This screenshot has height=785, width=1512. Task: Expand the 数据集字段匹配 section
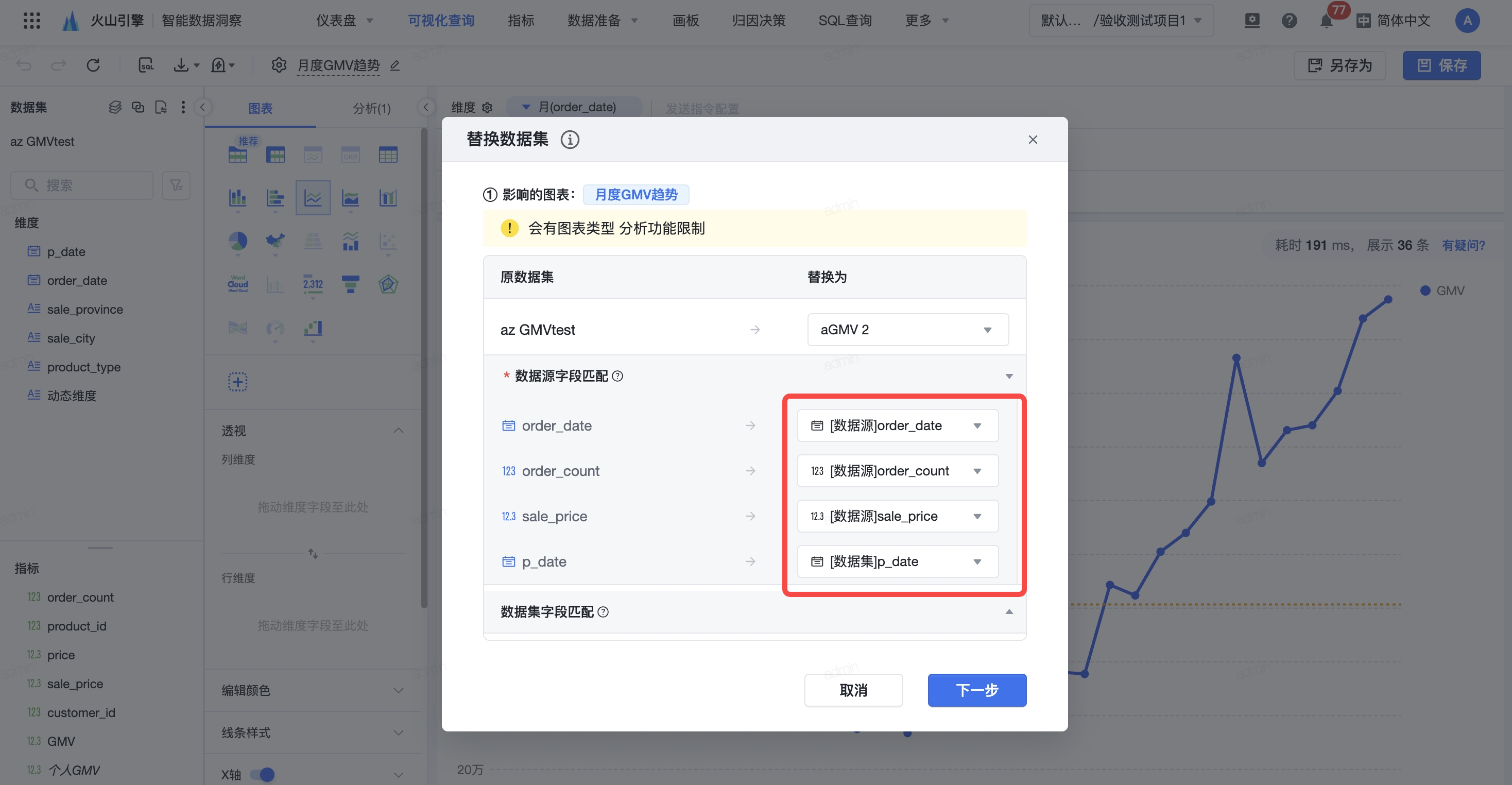click(x=1008, y=612)
